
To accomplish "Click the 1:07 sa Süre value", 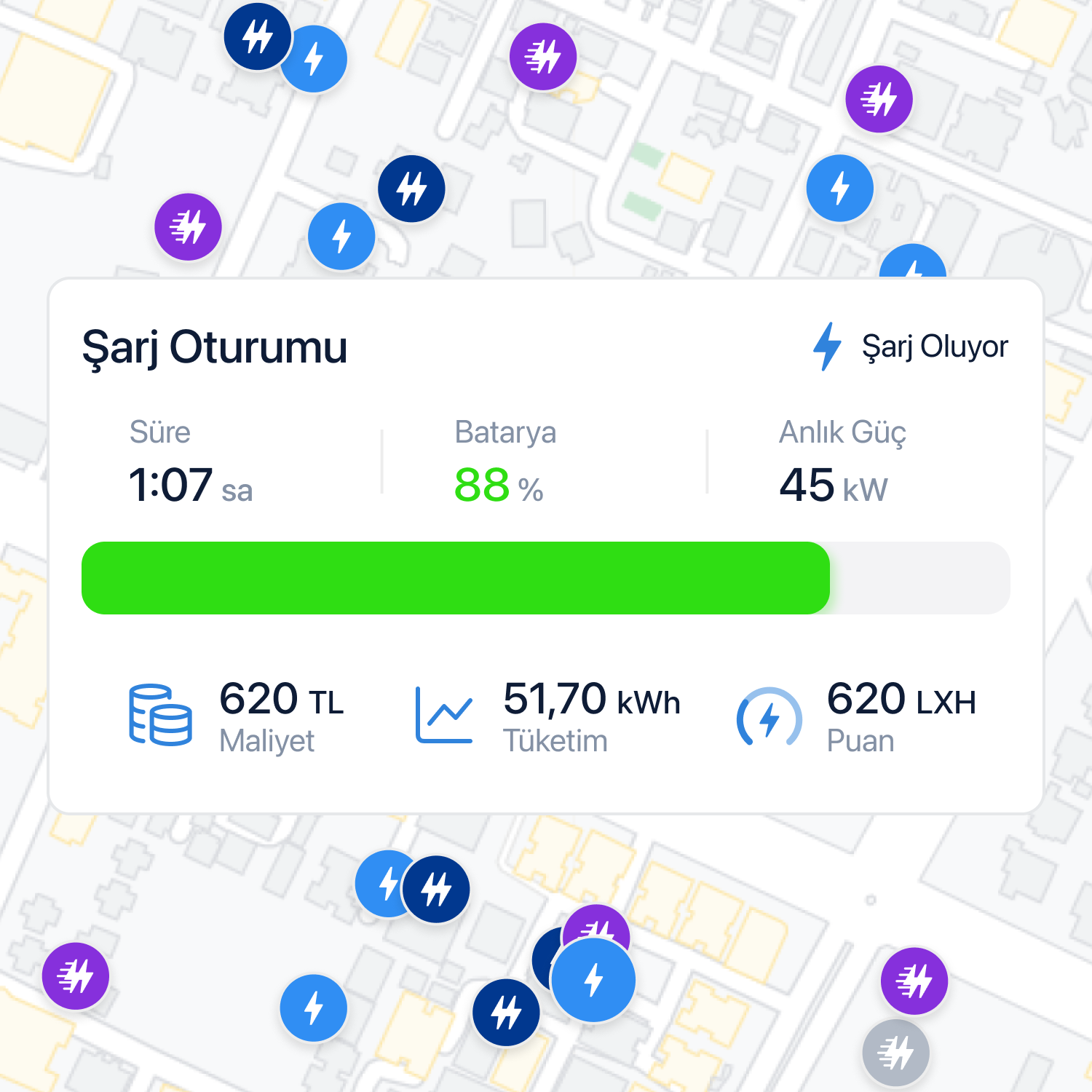I will (191, 486).
